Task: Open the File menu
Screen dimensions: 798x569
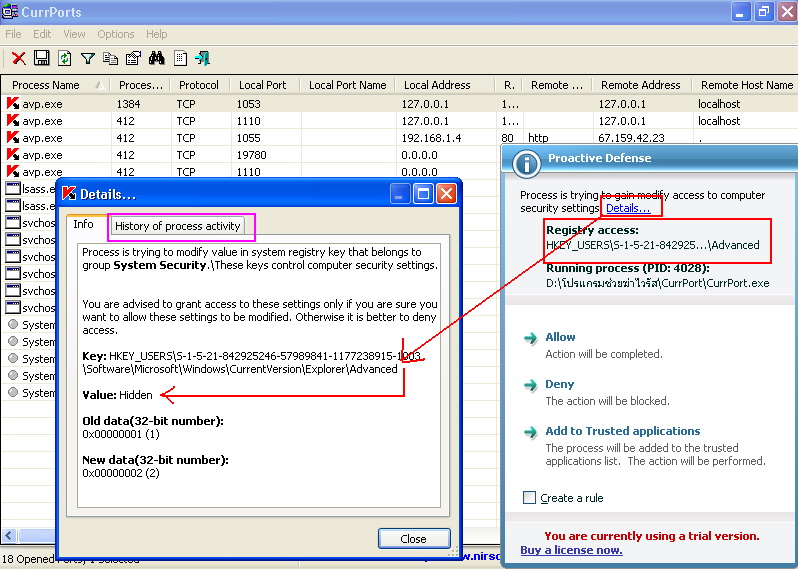Action: (13, 34)
